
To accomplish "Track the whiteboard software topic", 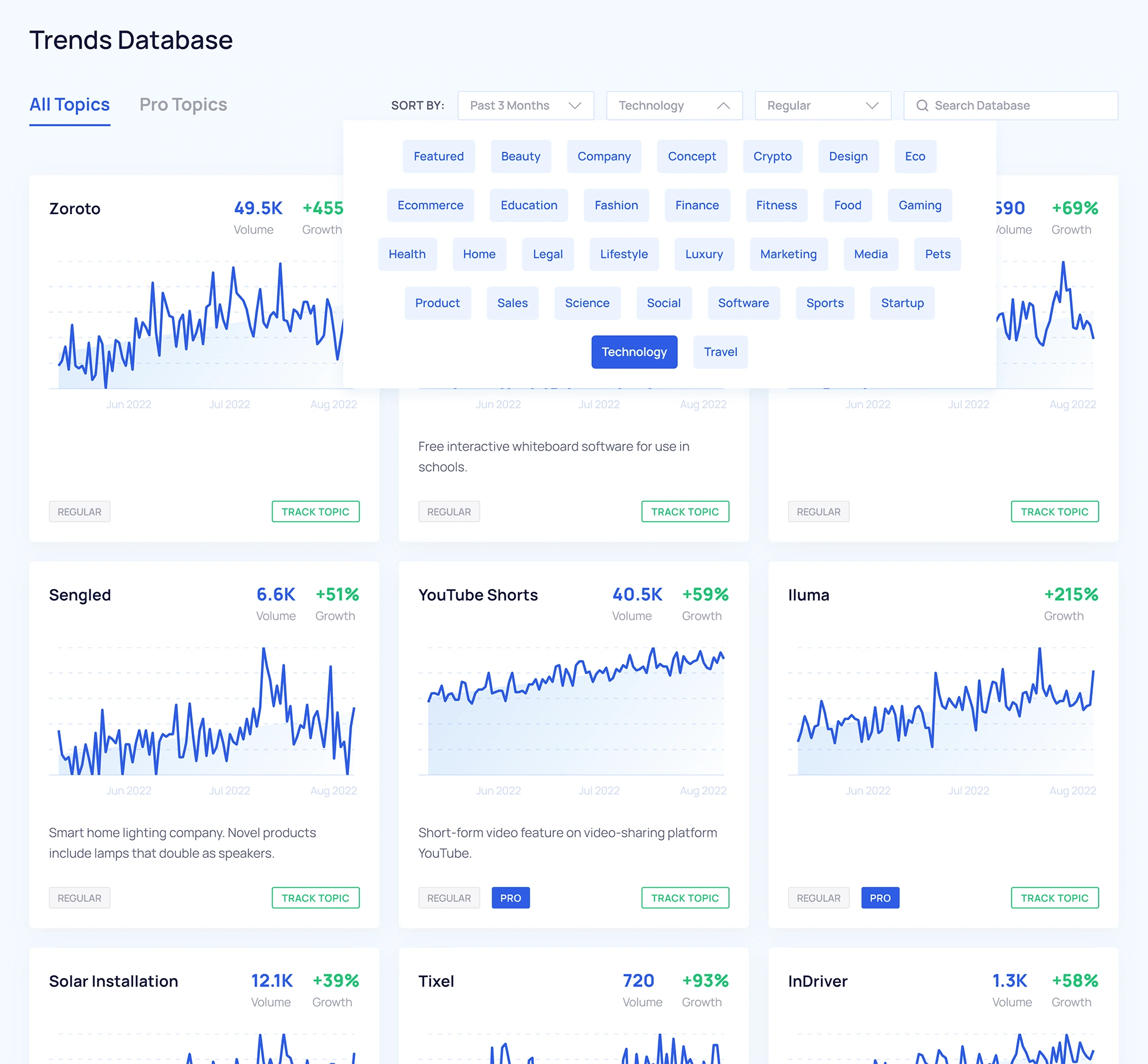I will [x=685, y=512].
